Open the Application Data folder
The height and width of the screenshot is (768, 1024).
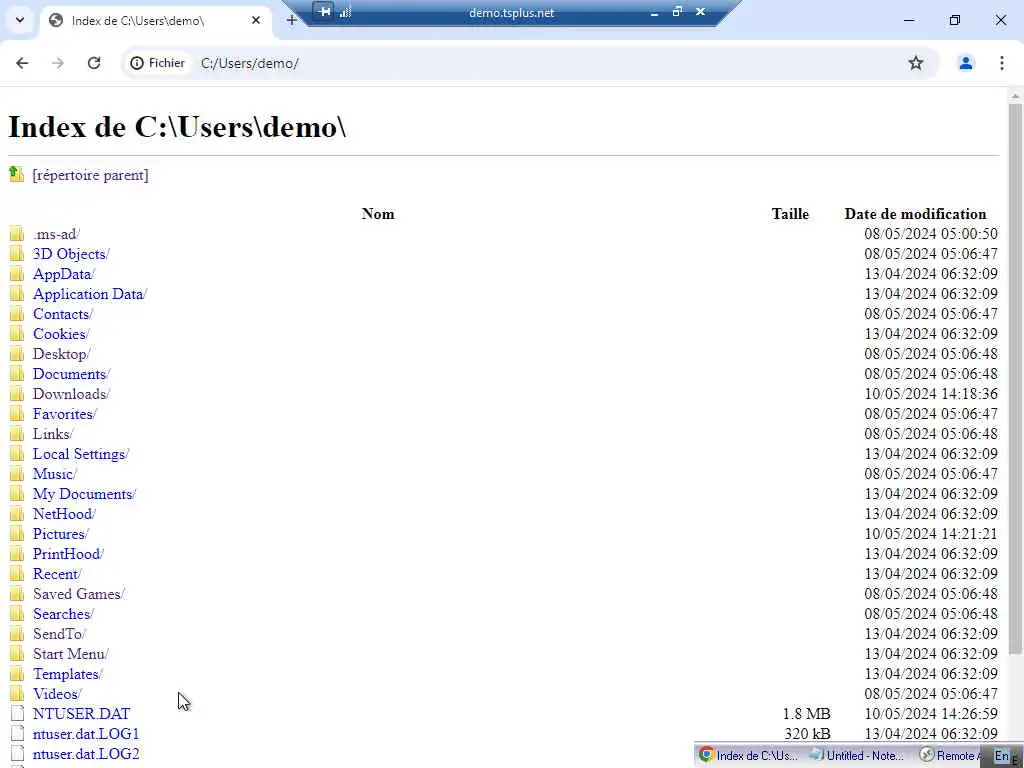[90, 294]
